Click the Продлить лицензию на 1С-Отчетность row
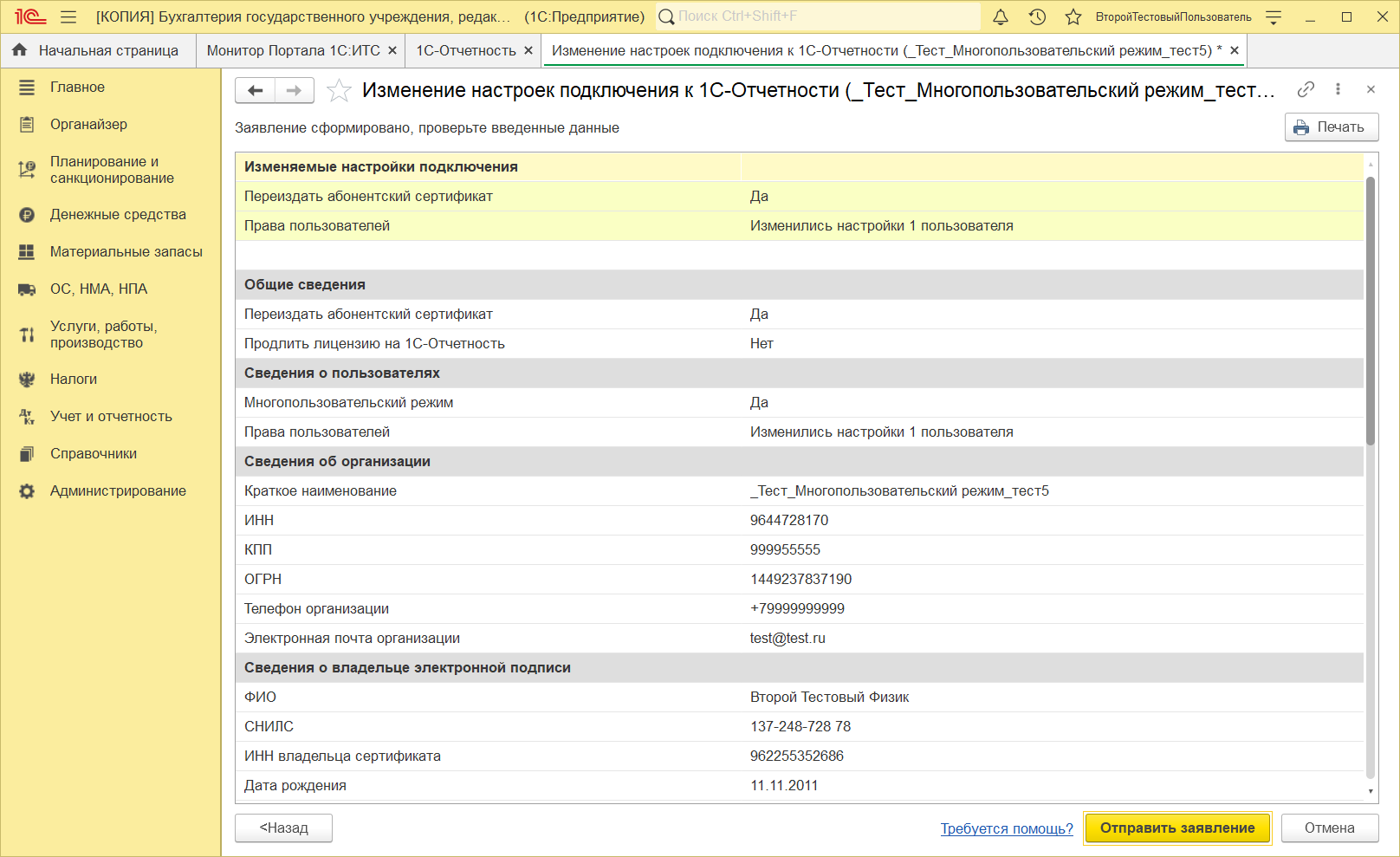Viewport: 1400px width, 857px height. pos(799,344)
